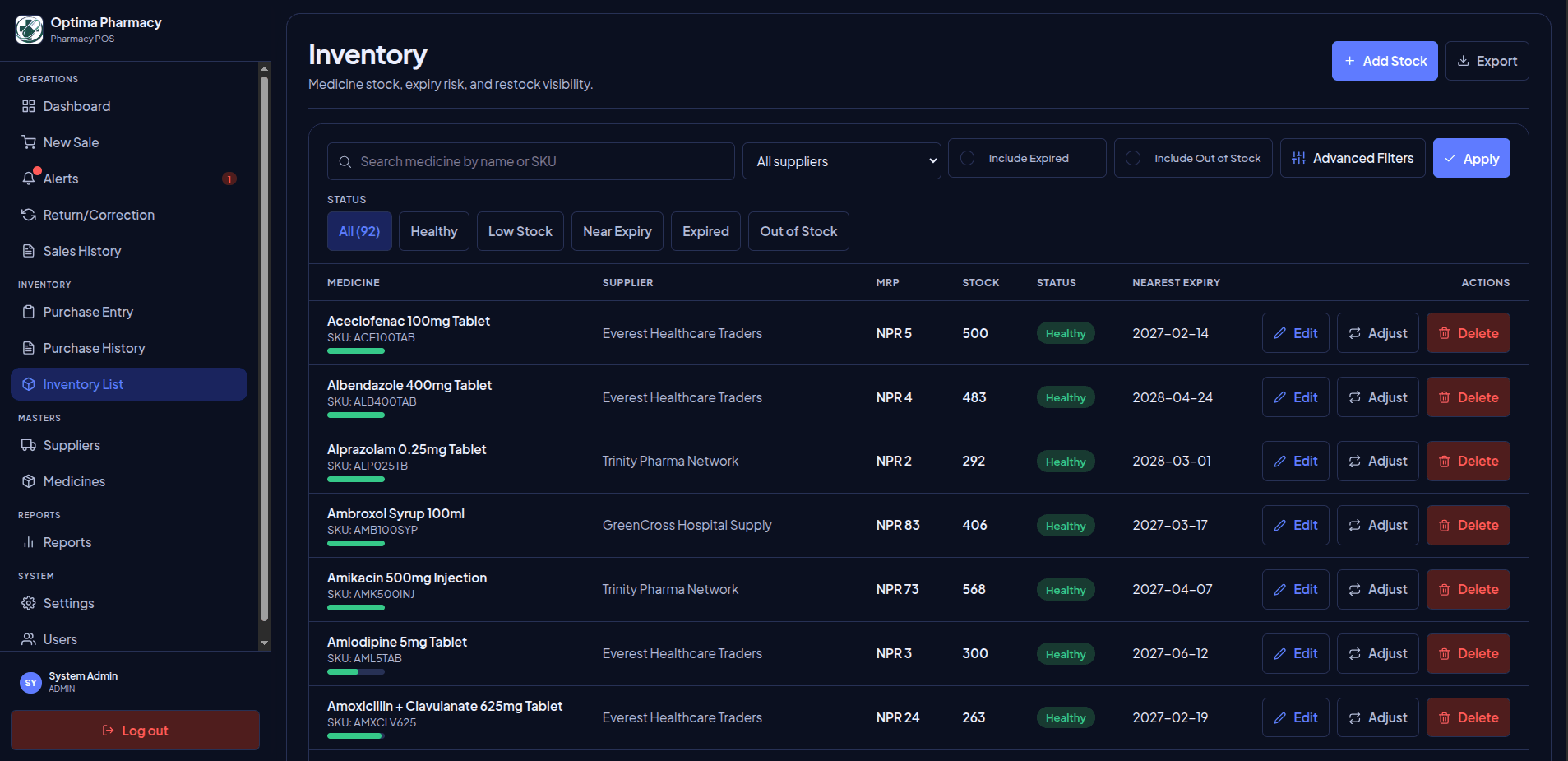The image size is (1568, 761).
Task: Click the trash icon in Albendazole row
Action: [x=1445, y=397]
